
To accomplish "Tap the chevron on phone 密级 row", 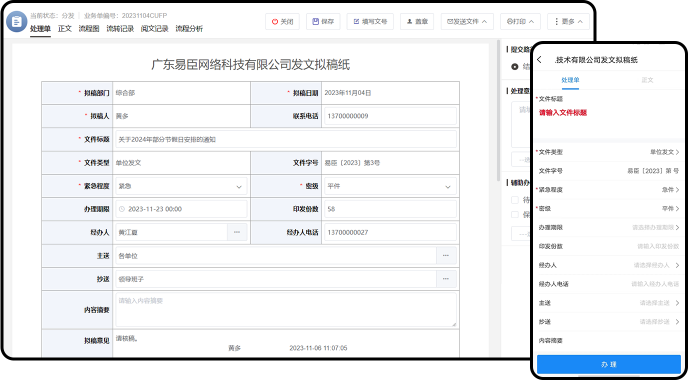I will coord(678,209).
